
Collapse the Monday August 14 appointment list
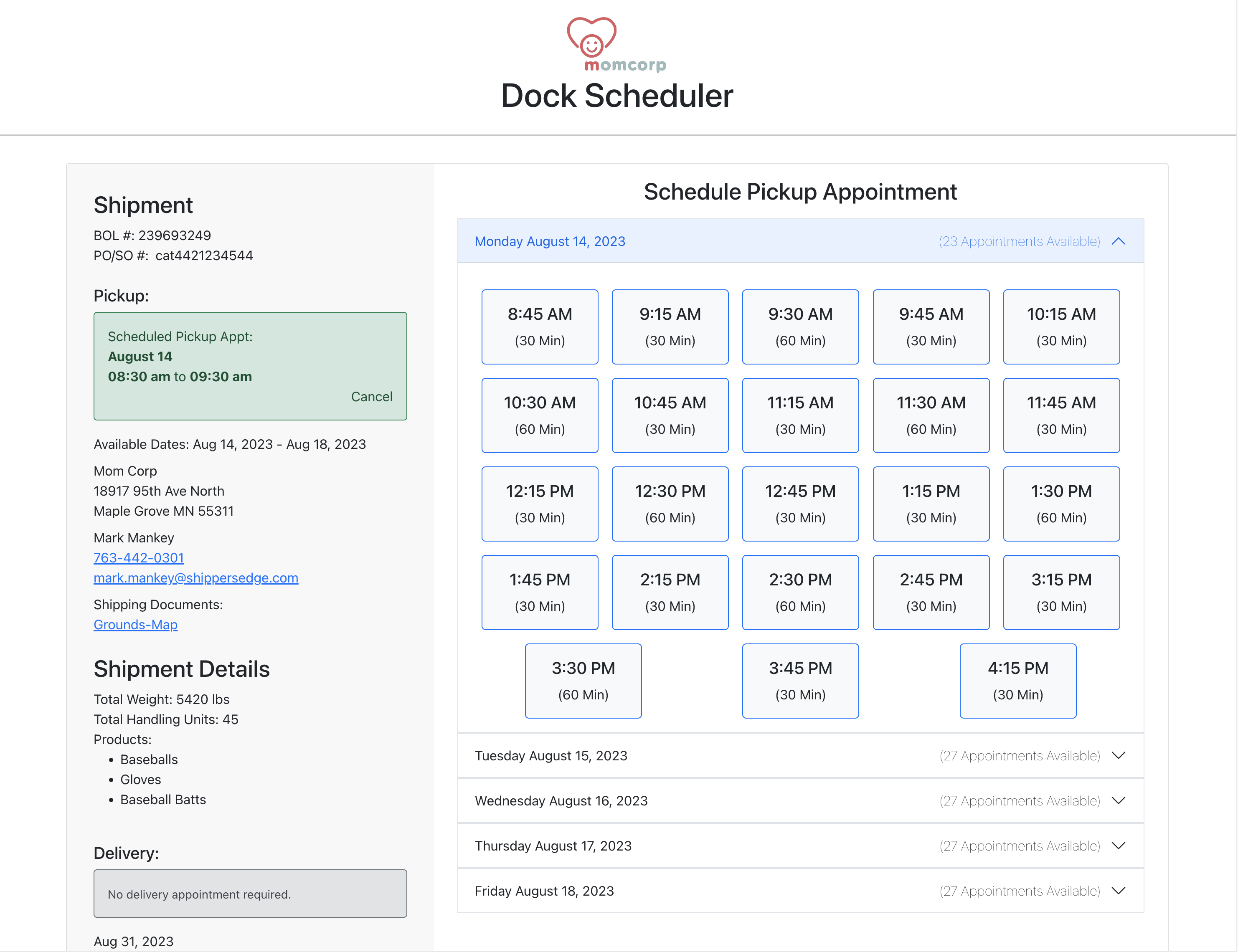pyautogui.click(x=1119, y=241)
